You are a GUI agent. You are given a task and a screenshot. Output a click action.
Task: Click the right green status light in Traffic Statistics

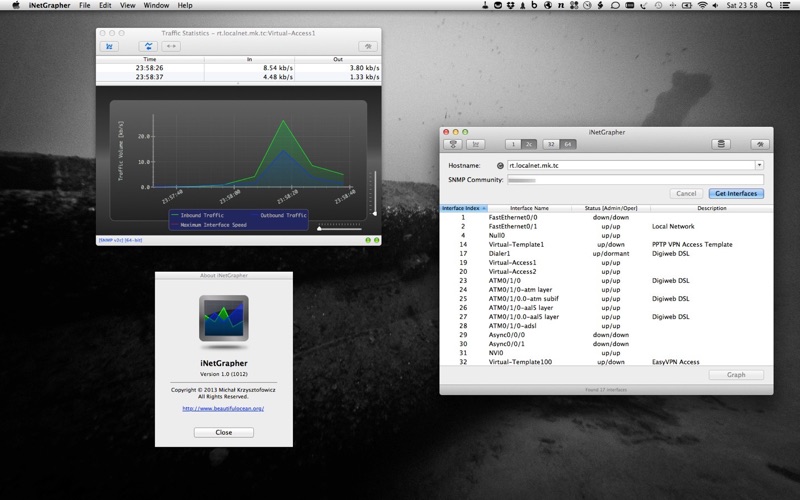(x=377, y=240)
